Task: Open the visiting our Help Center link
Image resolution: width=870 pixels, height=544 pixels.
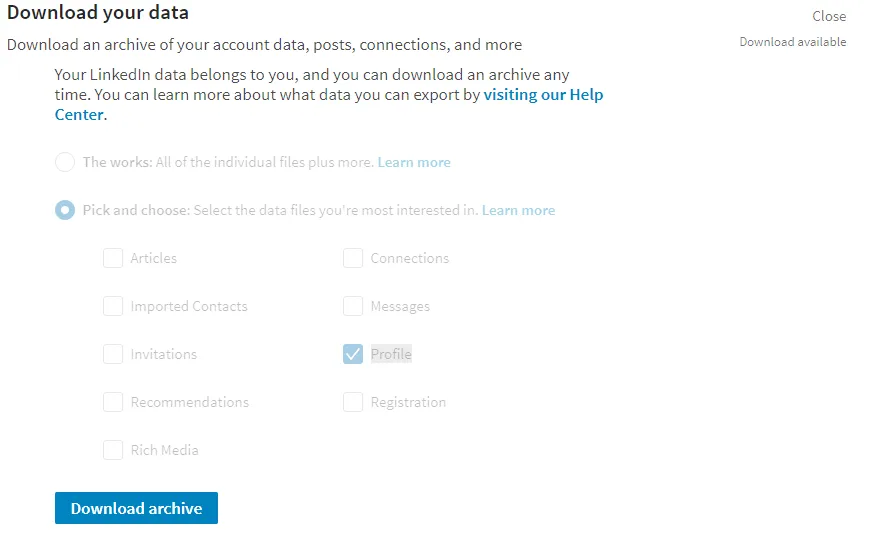Action: 543,96
